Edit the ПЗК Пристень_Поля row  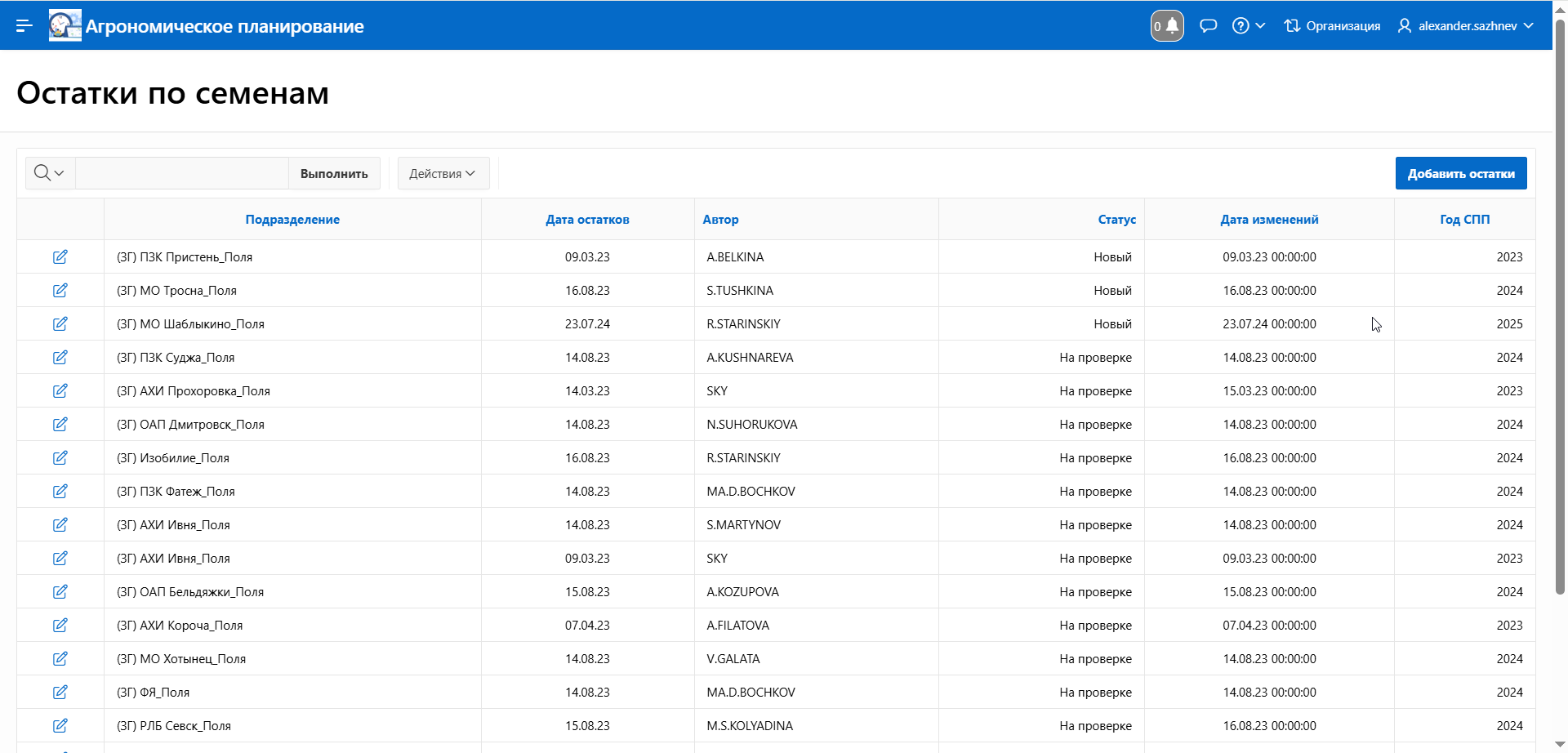[60, 257]
